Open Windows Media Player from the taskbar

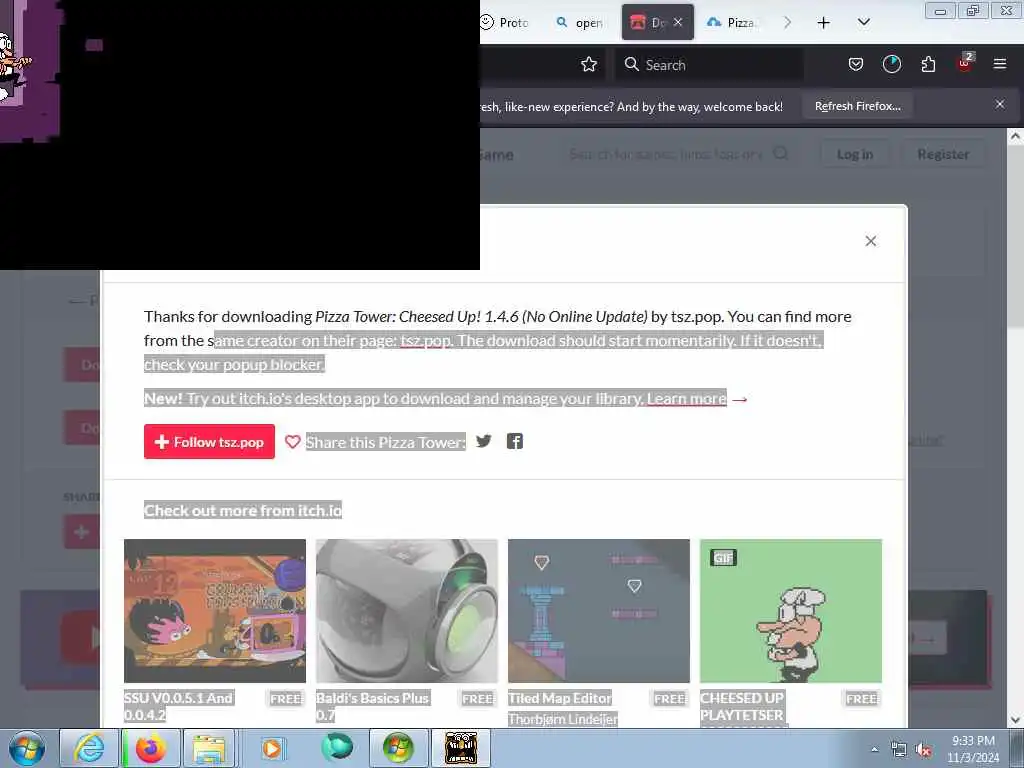pos(272,748)
